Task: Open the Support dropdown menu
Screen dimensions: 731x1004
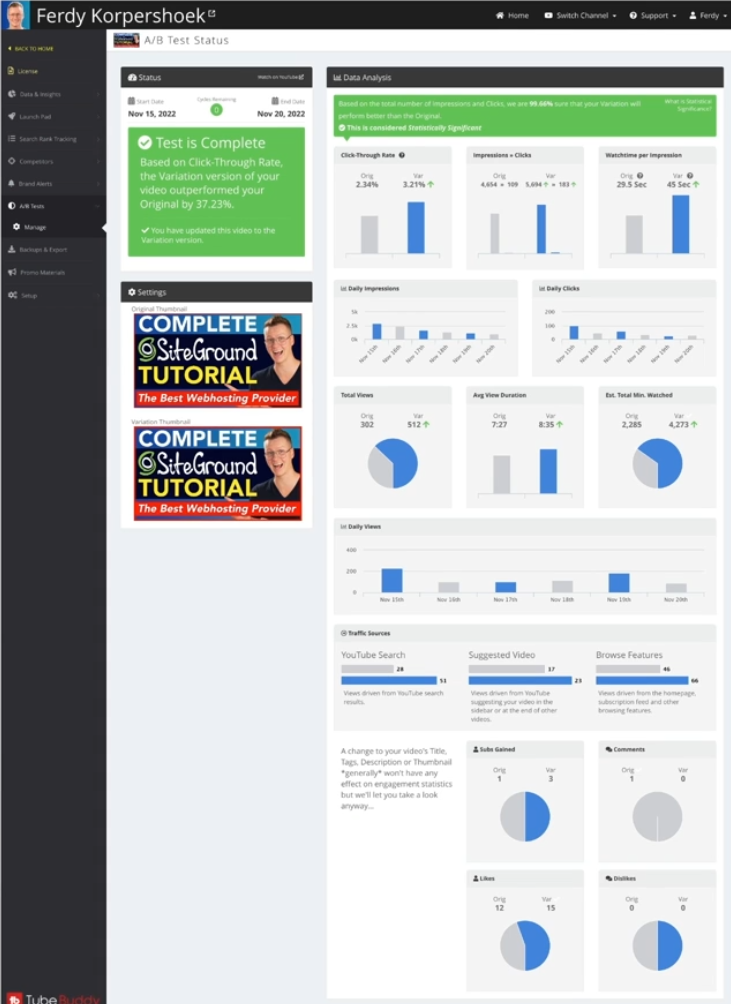Action: coord(653,16)
